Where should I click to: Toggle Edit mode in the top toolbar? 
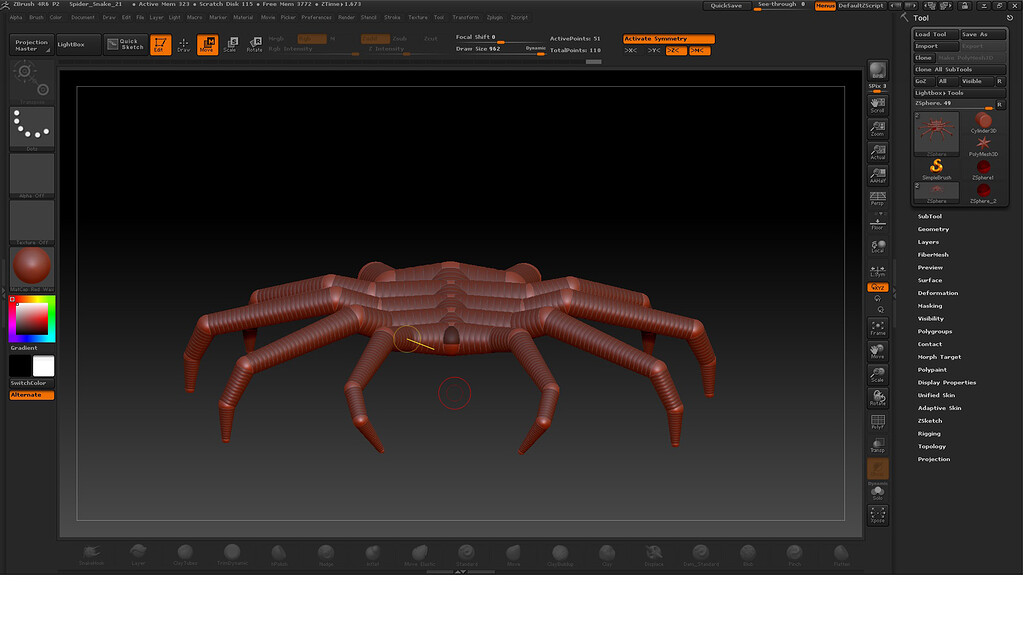(x=160, y=44)
